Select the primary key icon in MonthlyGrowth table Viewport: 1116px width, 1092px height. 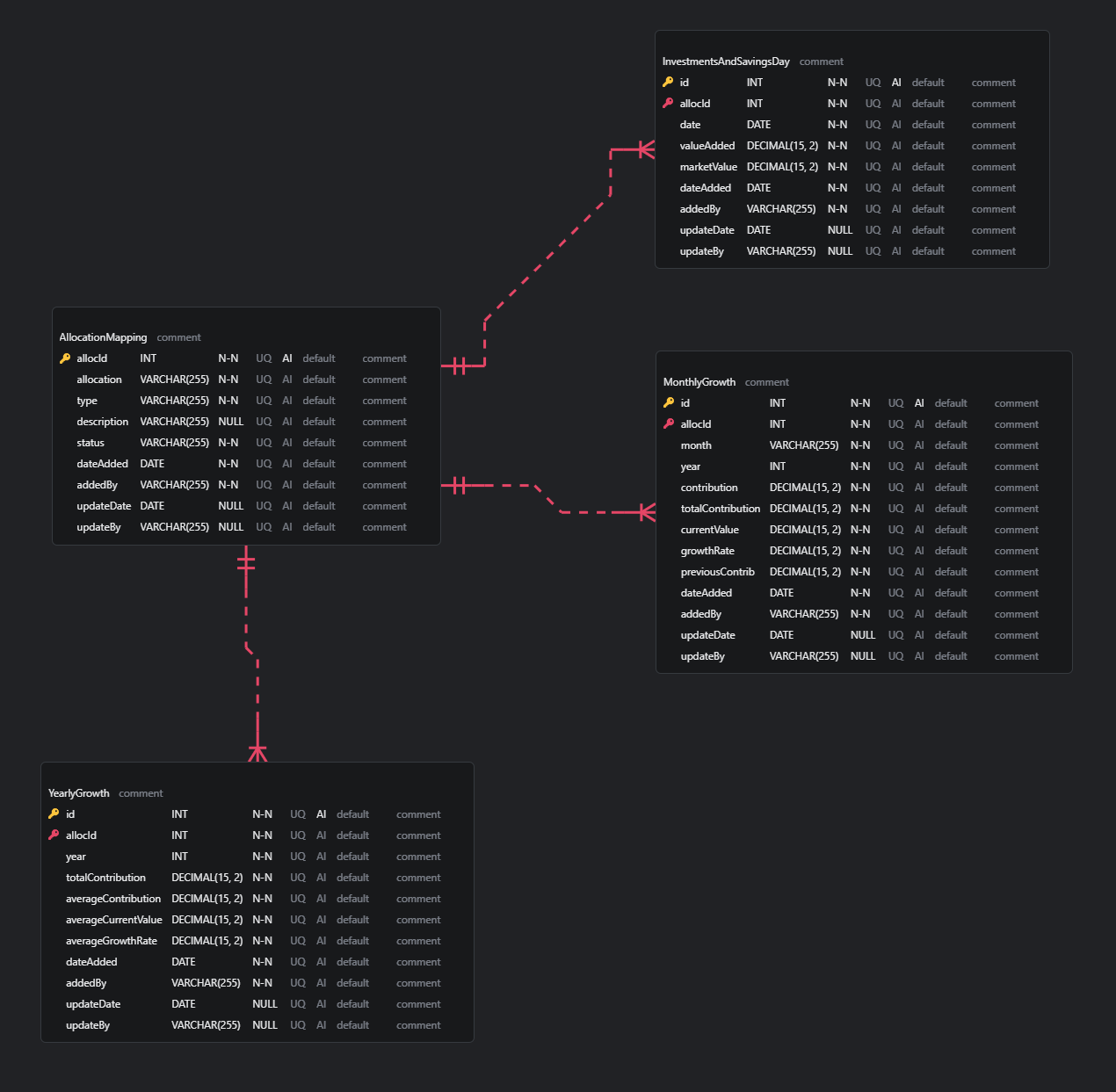669,403
